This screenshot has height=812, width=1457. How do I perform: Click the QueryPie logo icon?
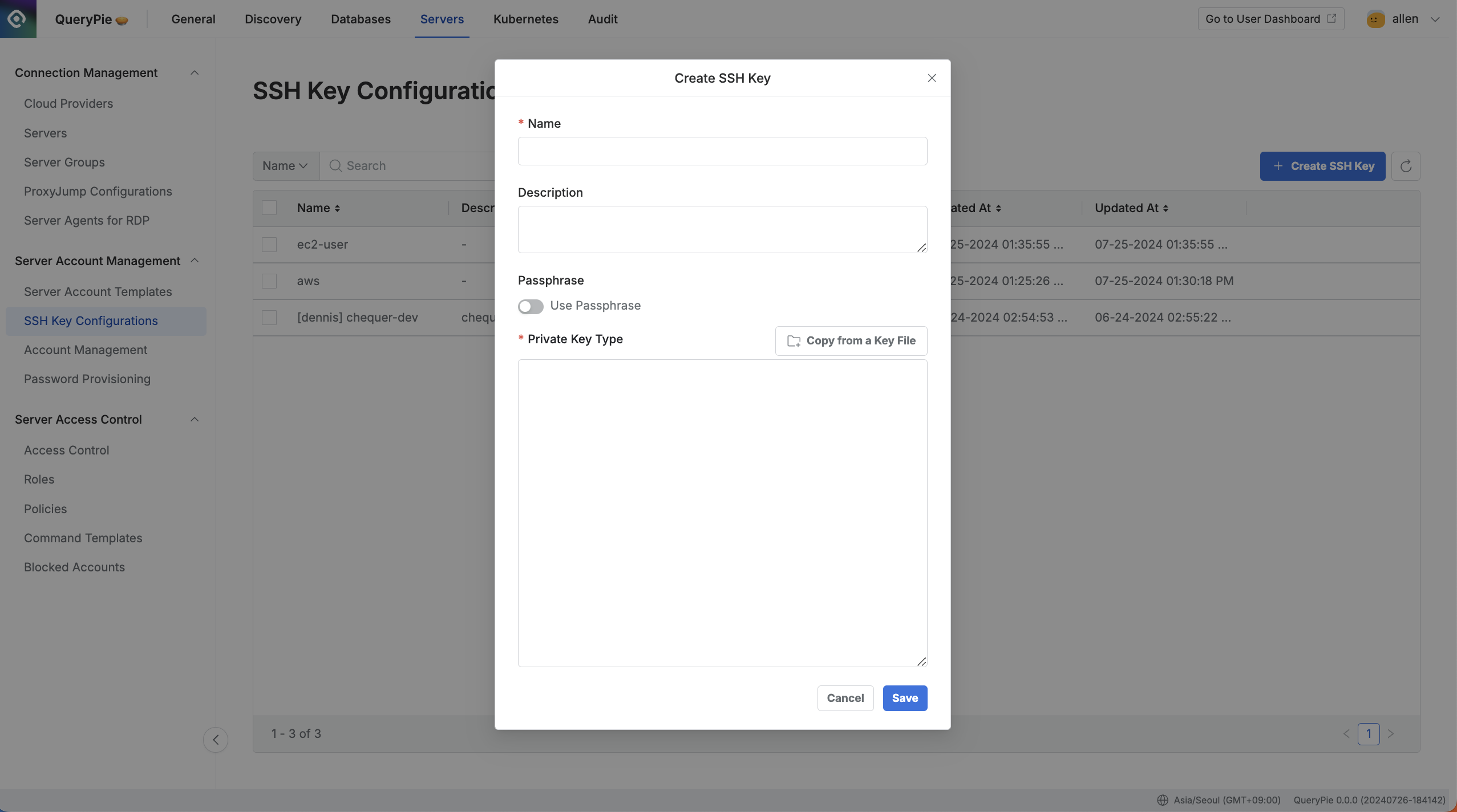pyautogui.click(x=18, y=19)
